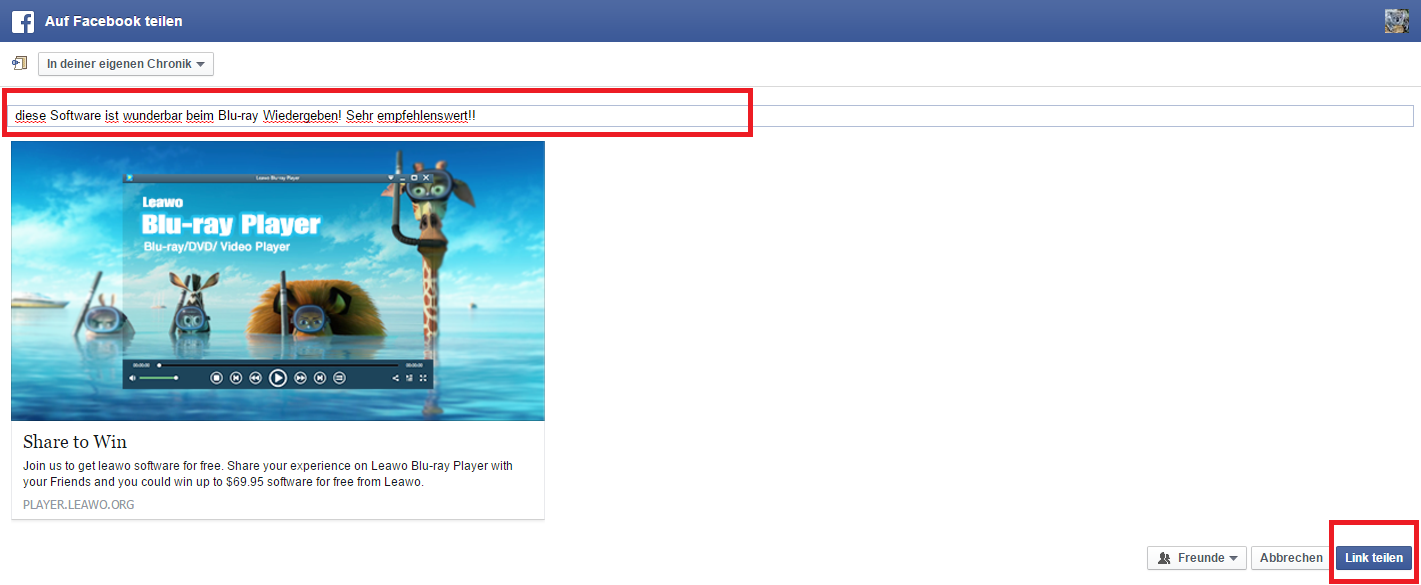Viewport: 1421px width, 585px height.
Task: Click the 'Auf Facebook teilen' title text
Action: 114,21
